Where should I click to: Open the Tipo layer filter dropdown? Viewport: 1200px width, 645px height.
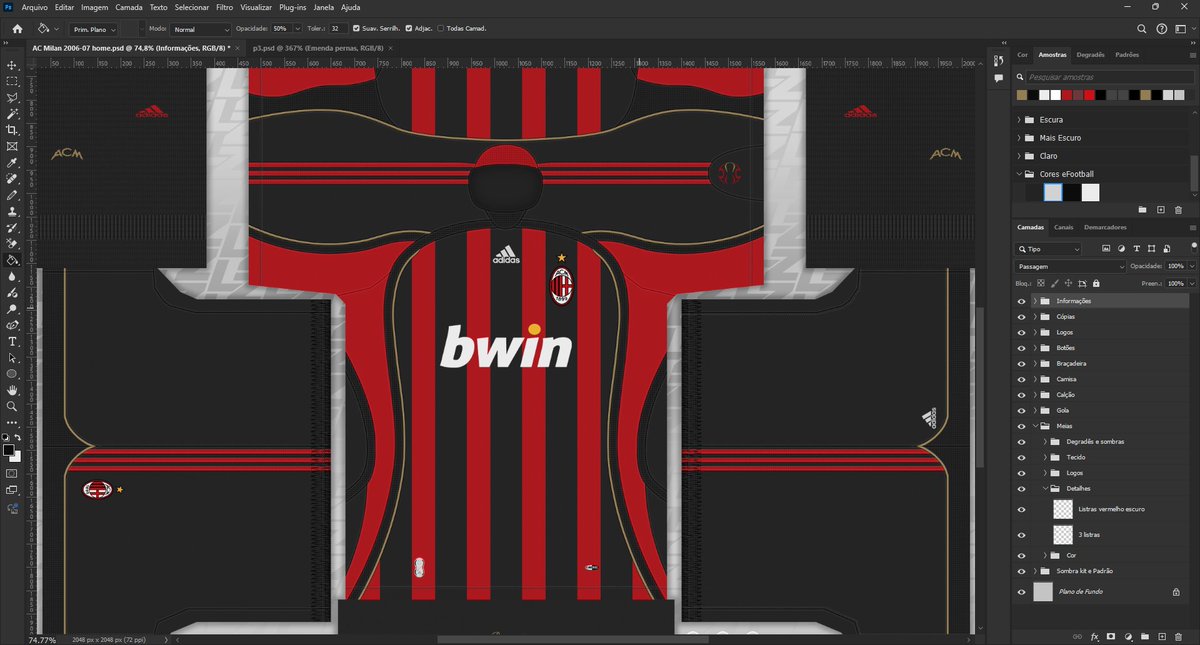[x=1048, y=248]
